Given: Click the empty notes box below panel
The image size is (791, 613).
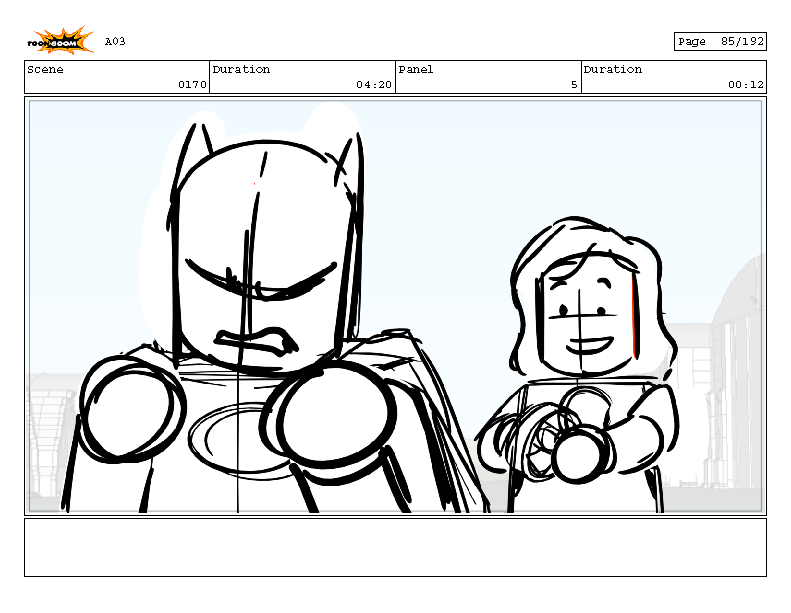Looking at the screenshot, I should (396, 547).
